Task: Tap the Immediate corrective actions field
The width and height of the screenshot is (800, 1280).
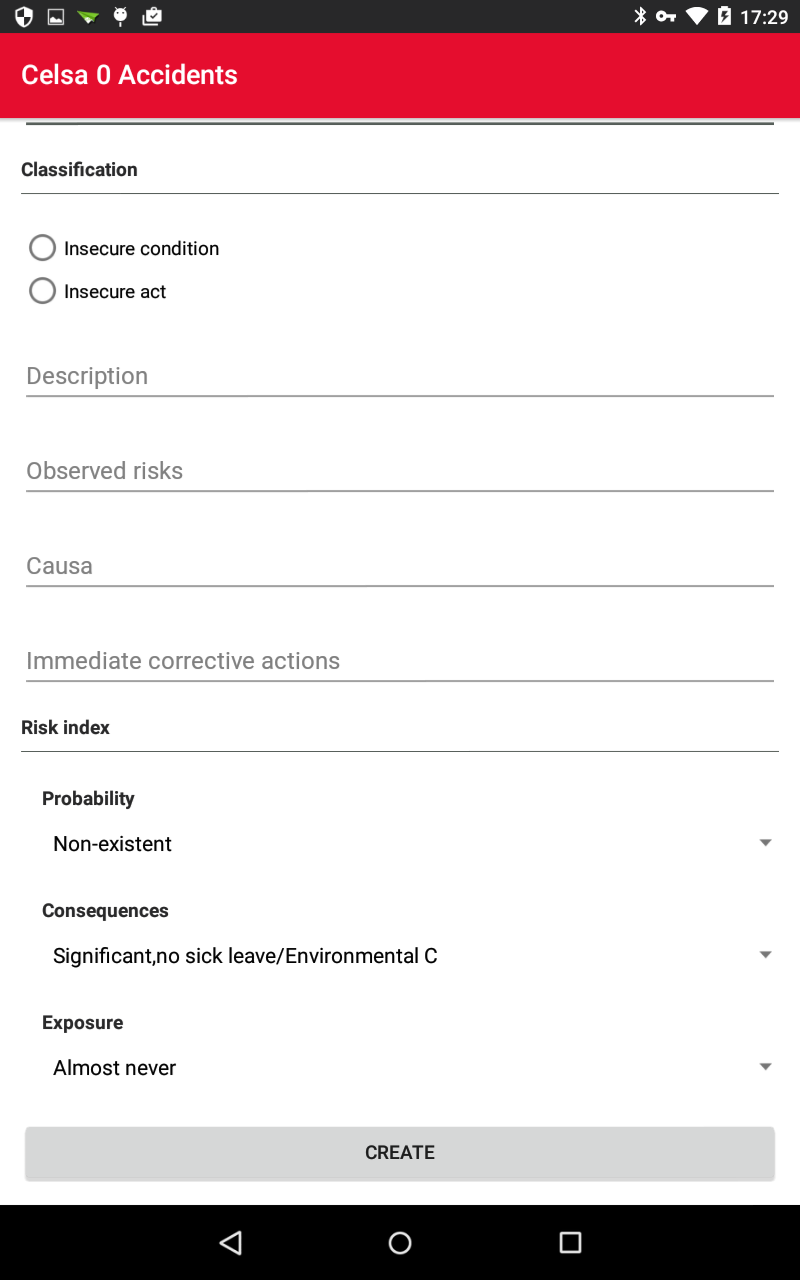Action: pyautogui.click(x=400, y=661)
